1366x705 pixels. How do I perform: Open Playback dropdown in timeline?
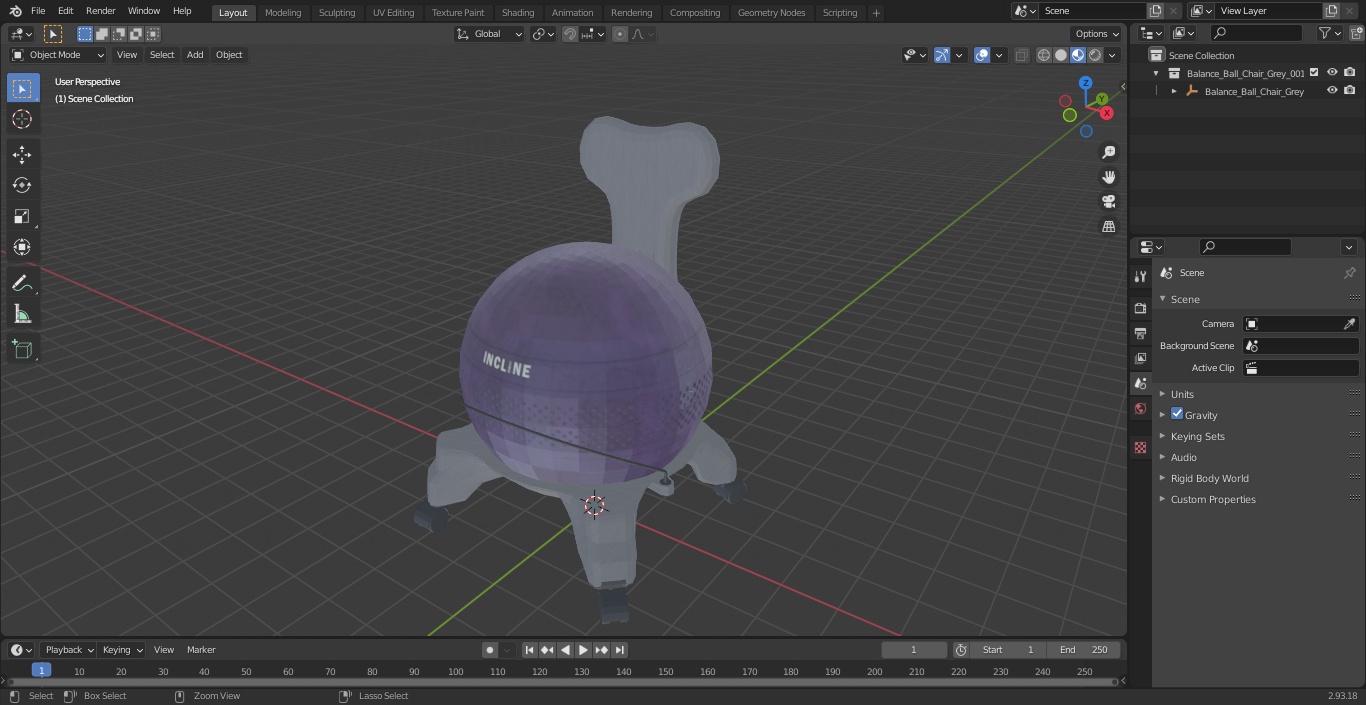(x=69, y=650)
